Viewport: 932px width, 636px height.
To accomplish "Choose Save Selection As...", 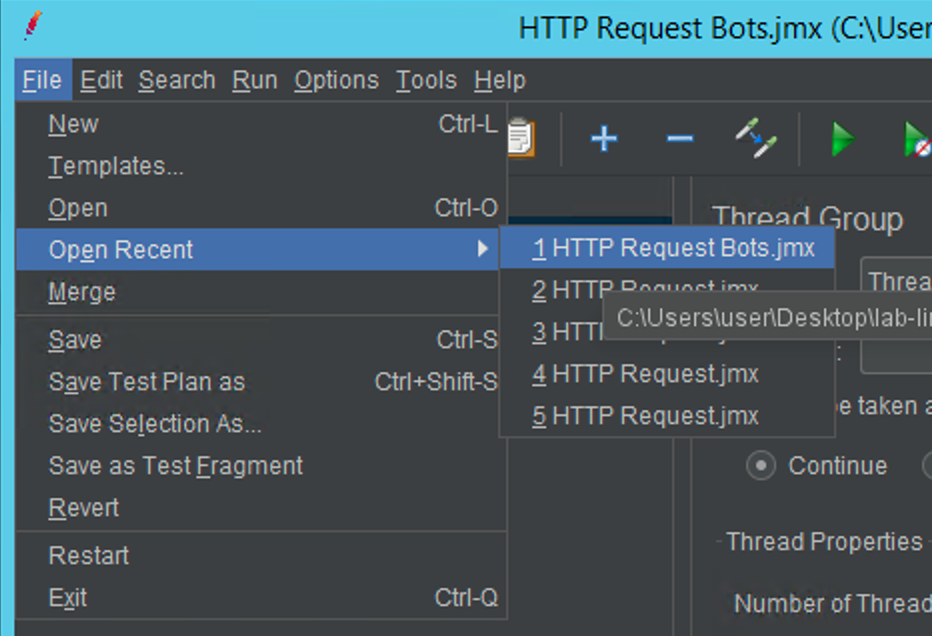I will point(262,424).
